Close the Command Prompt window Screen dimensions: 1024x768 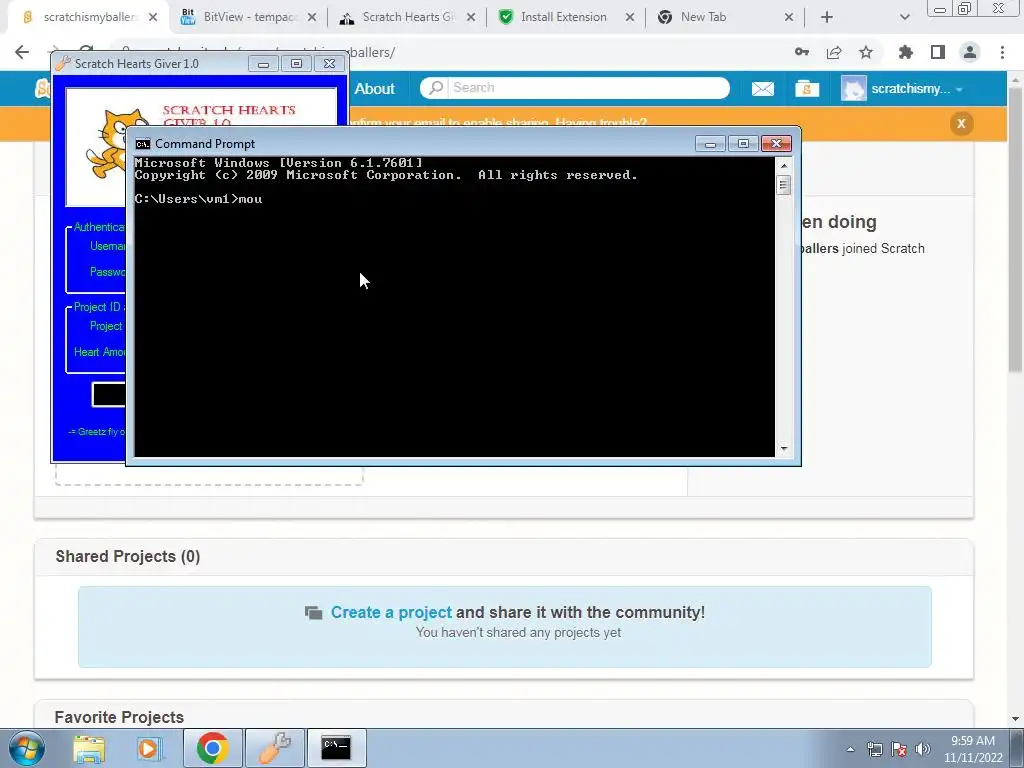click(x=776, y=144)
